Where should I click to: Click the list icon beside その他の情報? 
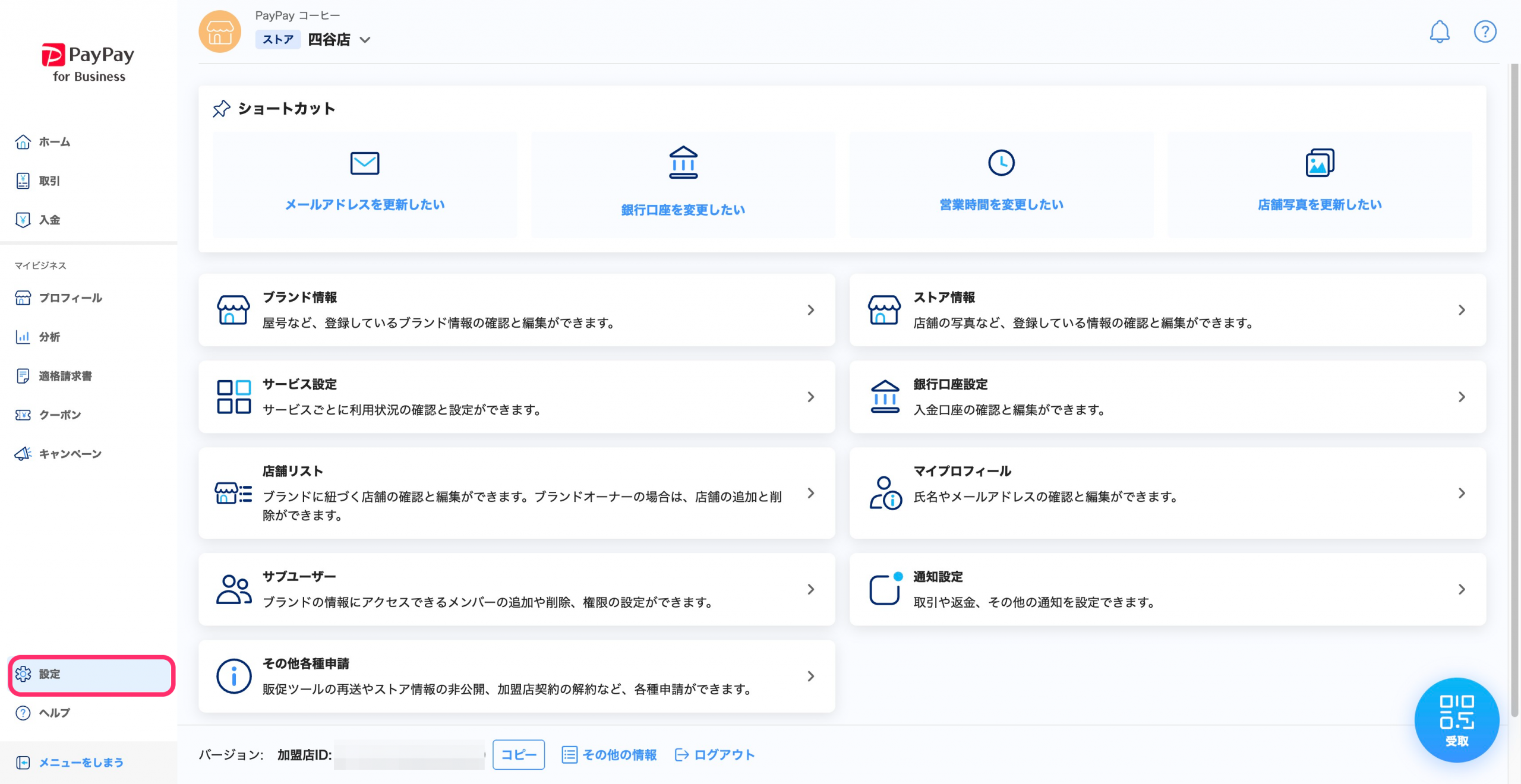[569, 754]
